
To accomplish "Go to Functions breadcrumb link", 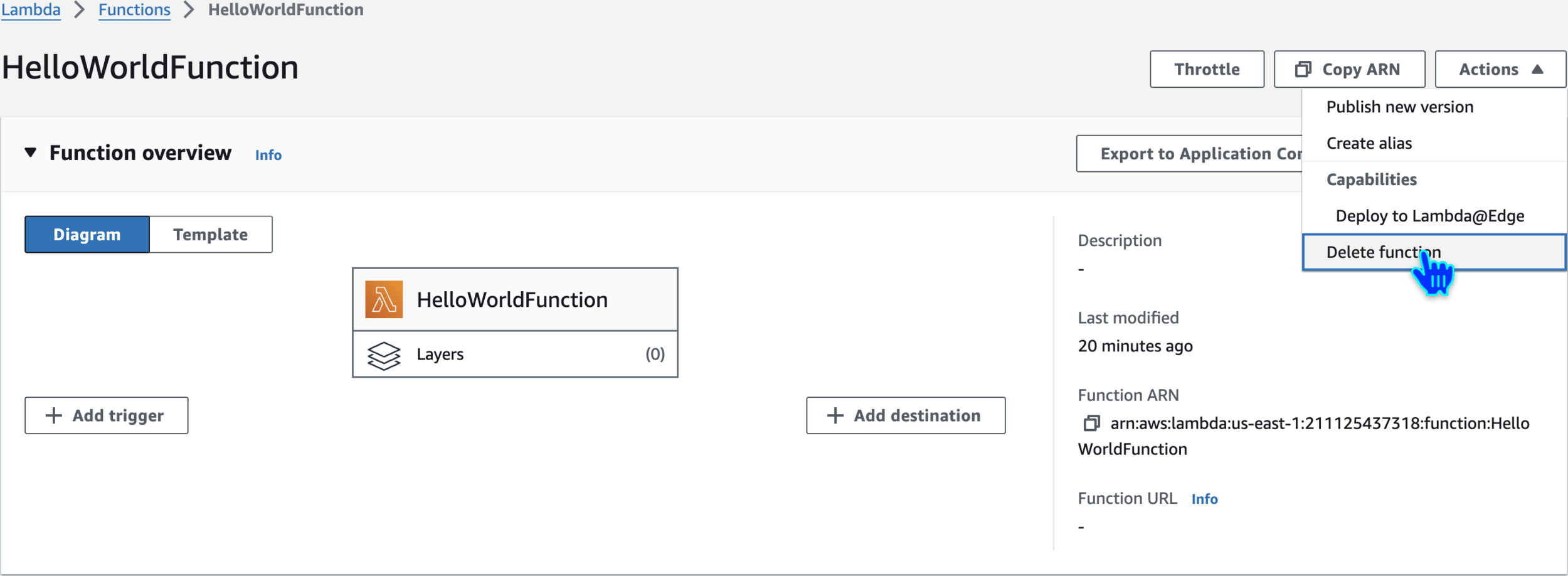I will point(134,10).
